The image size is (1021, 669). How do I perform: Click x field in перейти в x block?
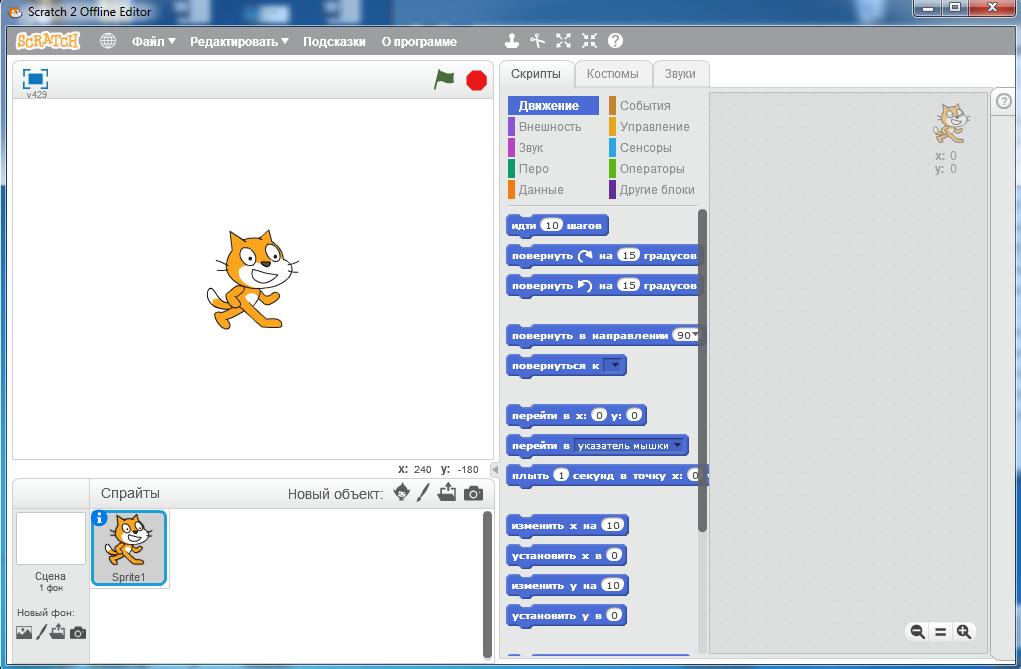click(x=599, y=415)
